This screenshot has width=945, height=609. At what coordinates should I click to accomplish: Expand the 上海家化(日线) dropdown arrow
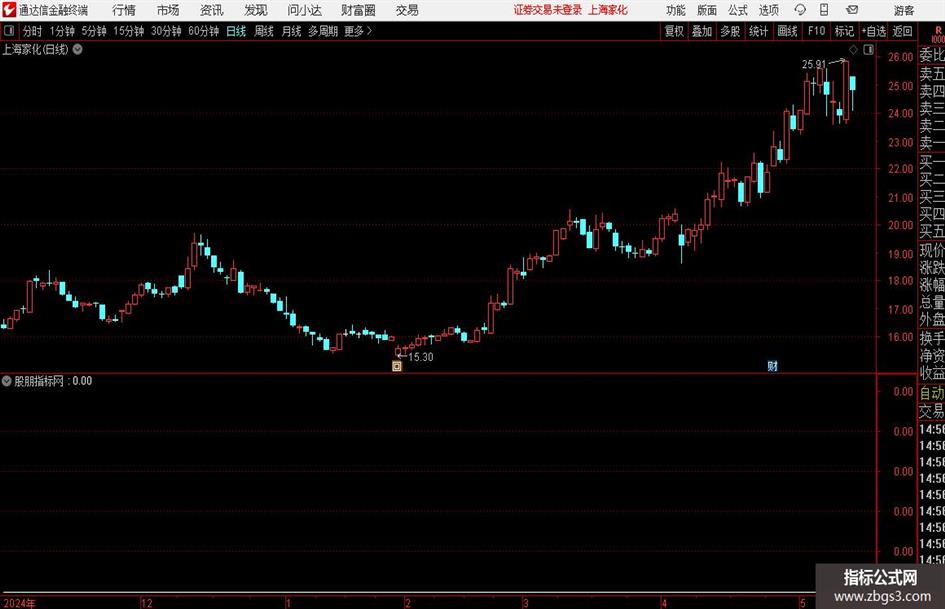[78, 49]
